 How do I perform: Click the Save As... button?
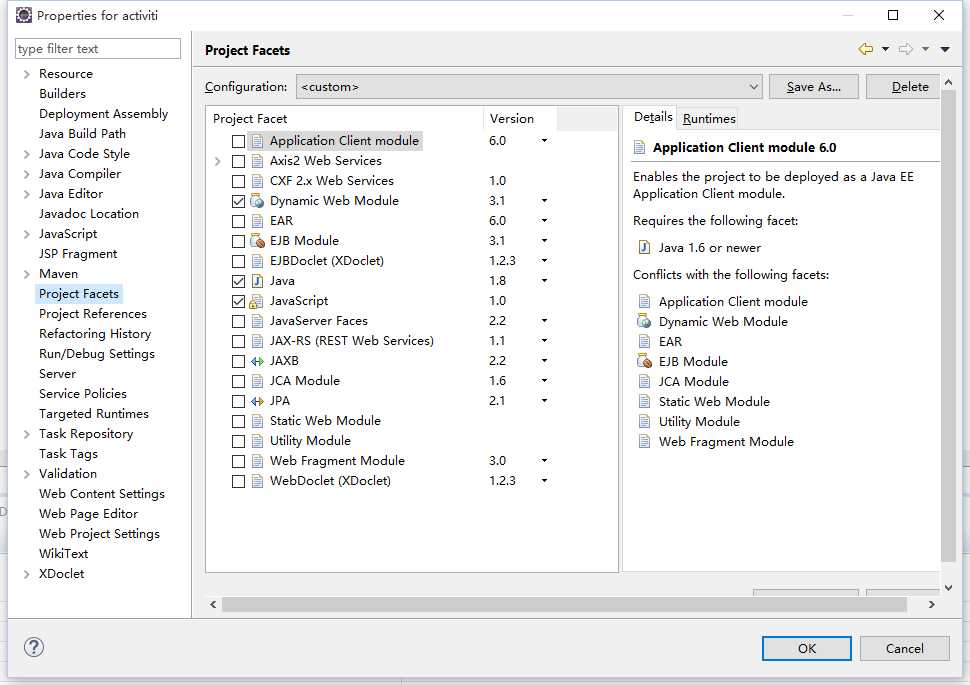point(813,87)
